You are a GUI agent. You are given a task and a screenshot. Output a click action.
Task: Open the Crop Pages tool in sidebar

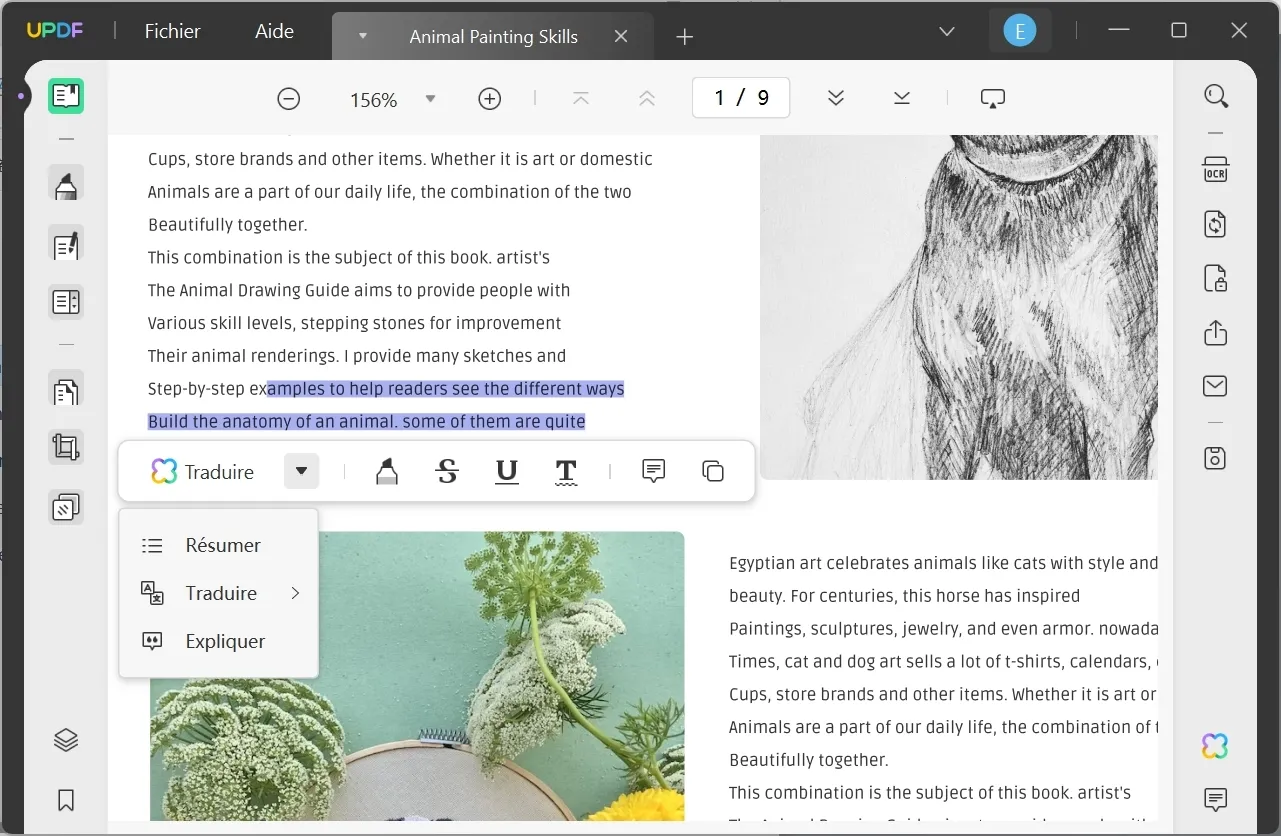point(66,447)
